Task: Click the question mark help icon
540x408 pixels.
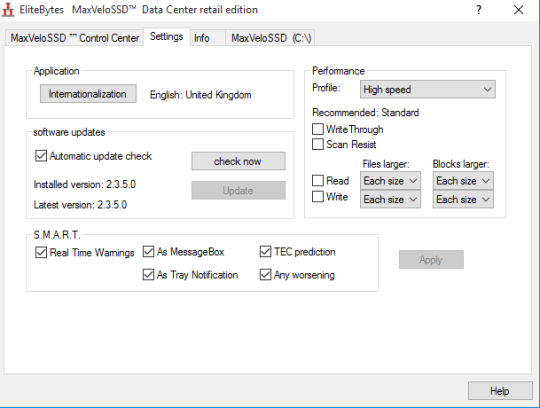Action: click(479, 10)
